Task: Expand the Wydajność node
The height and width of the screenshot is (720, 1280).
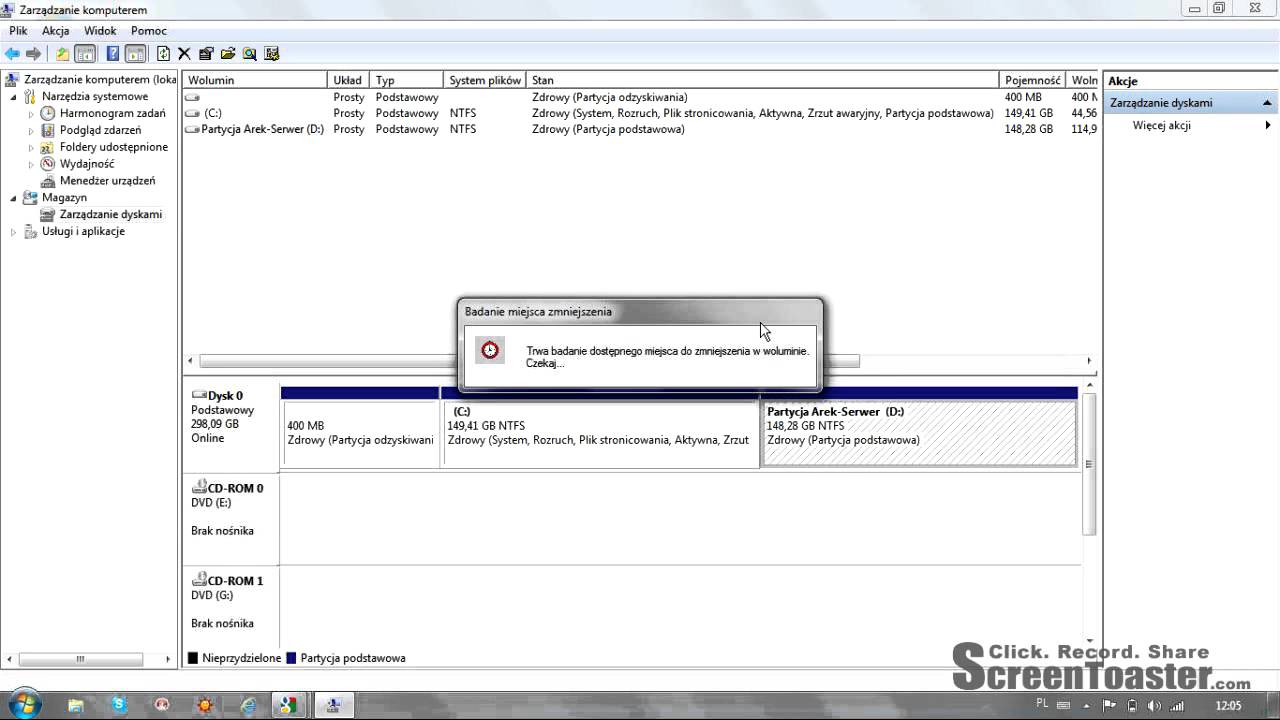Action: (30, 164)
